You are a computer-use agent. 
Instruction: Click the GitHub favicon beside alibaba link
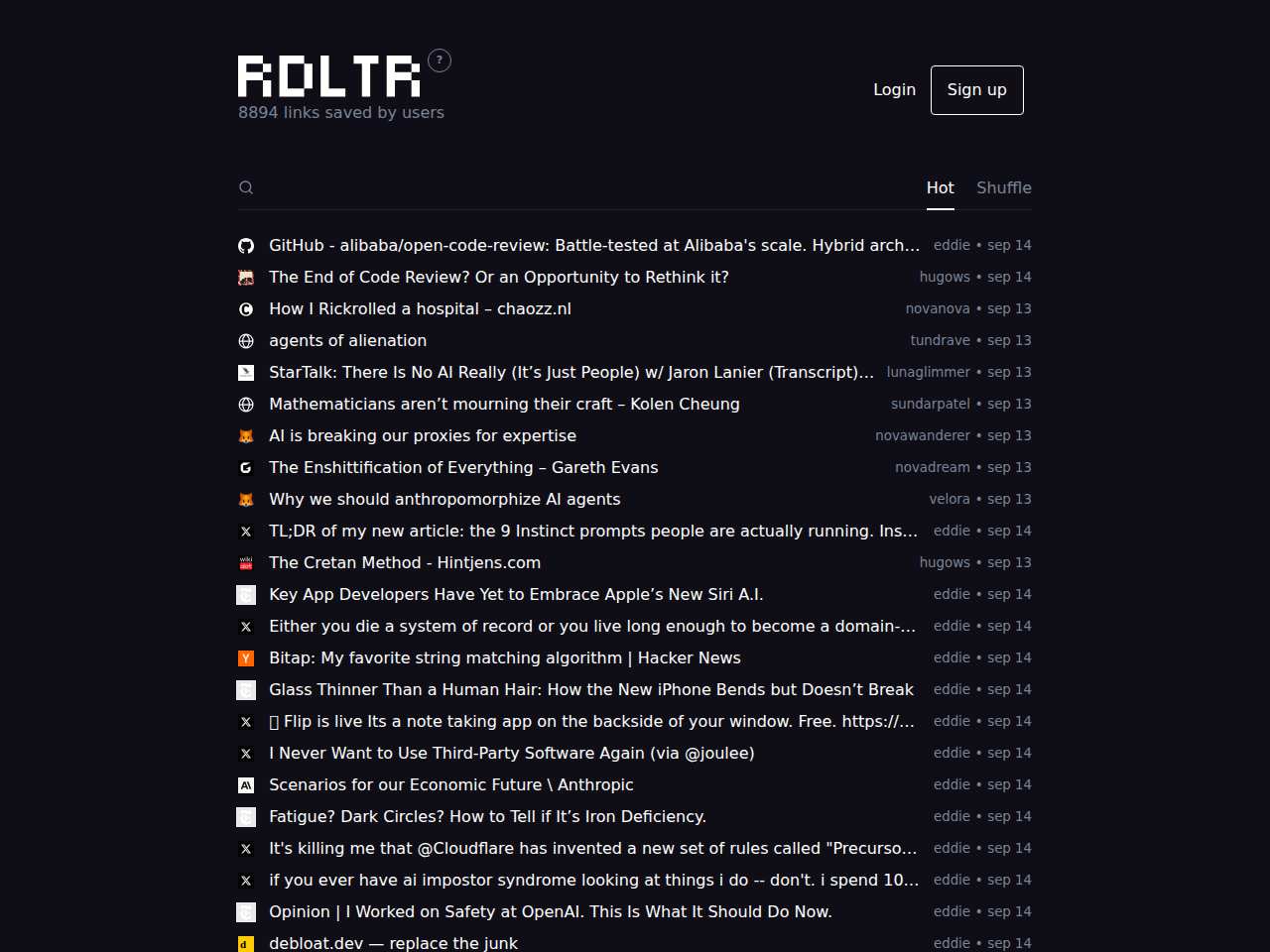tap(246, 245)
